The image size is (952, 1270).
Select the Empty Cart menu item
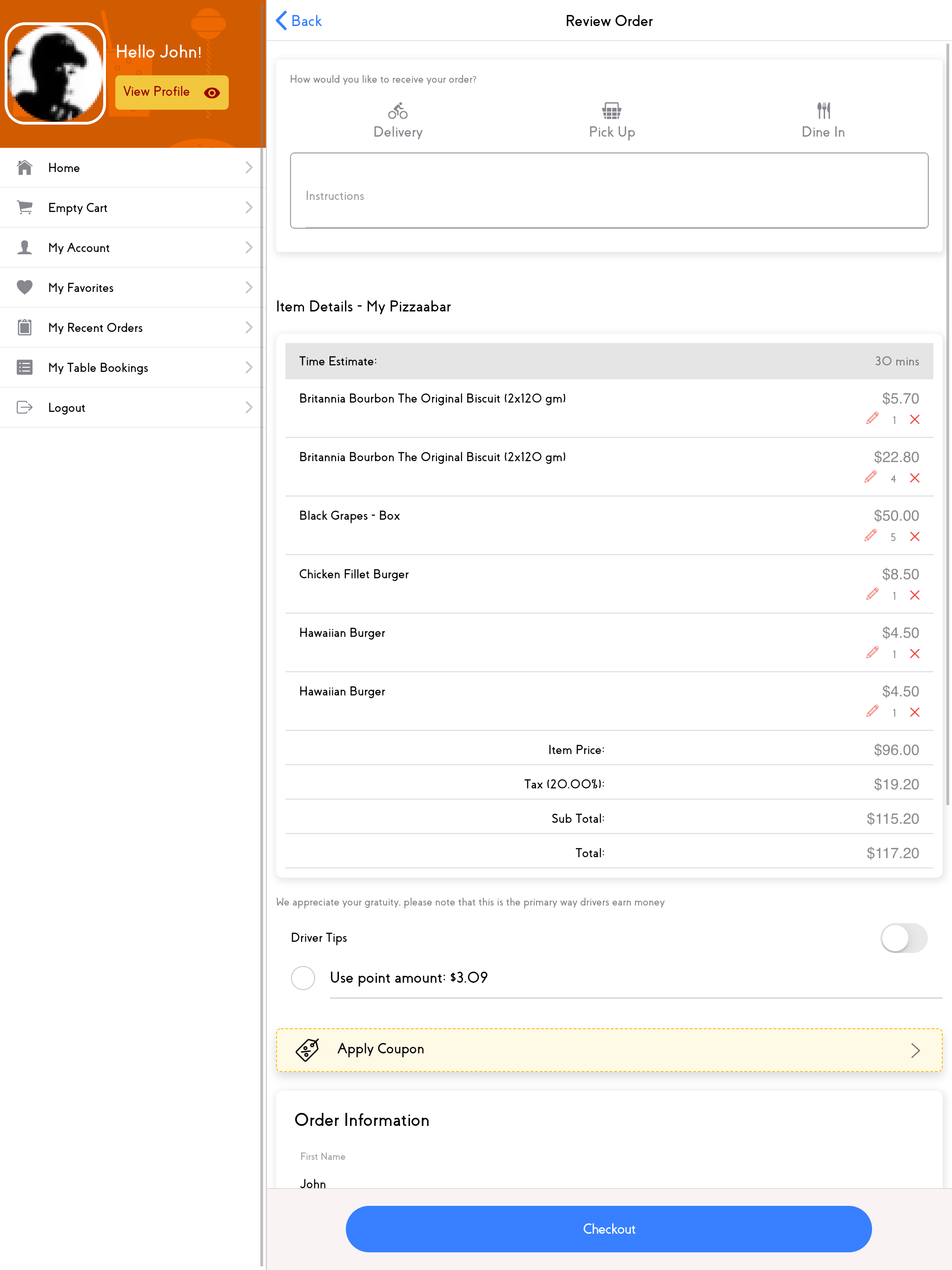pyautogui.click(x=132, y=207)
